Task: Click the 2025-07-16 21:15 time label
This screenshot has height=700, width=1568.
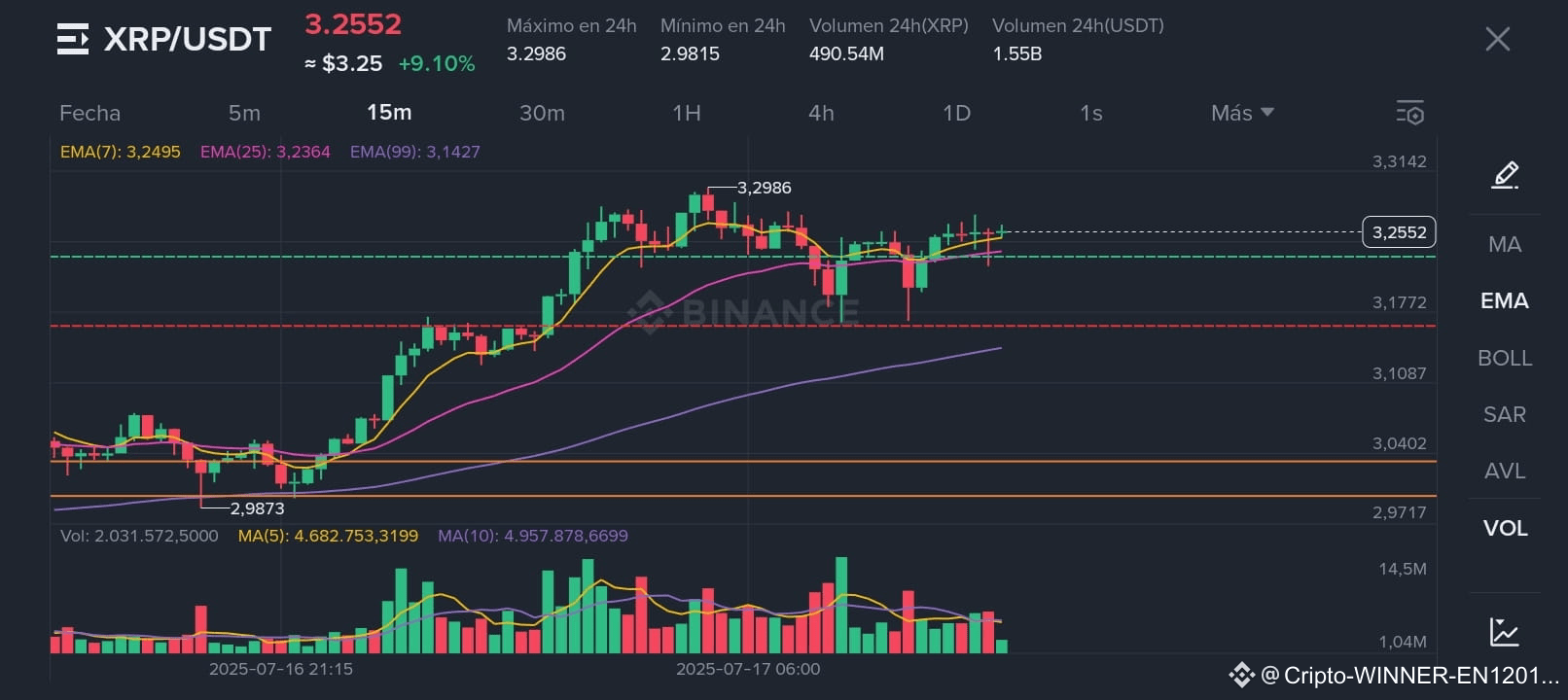Action: [x=281, y=669]
